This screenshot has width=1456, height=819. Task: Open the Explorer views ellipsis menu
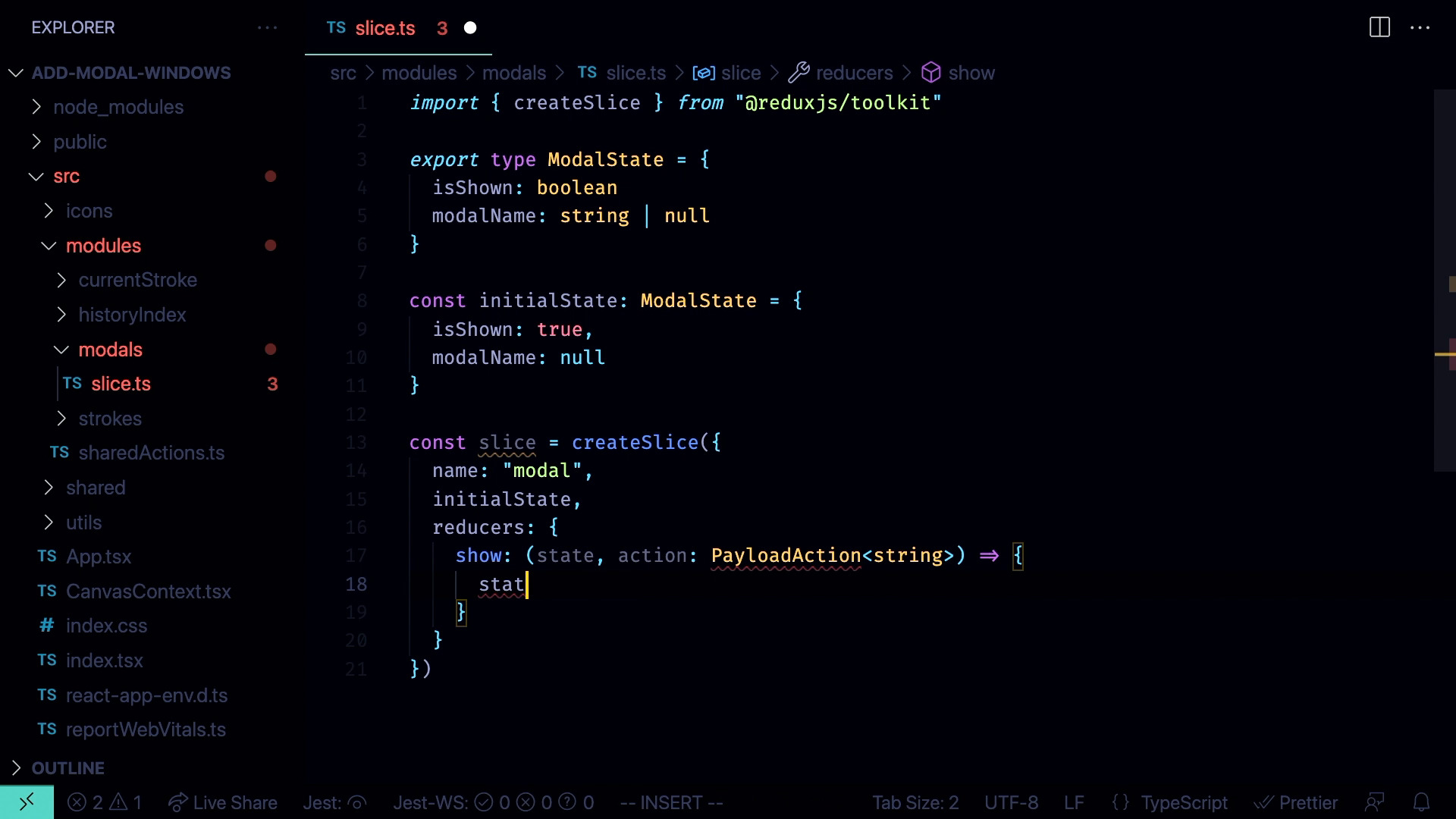coord(267,27)
